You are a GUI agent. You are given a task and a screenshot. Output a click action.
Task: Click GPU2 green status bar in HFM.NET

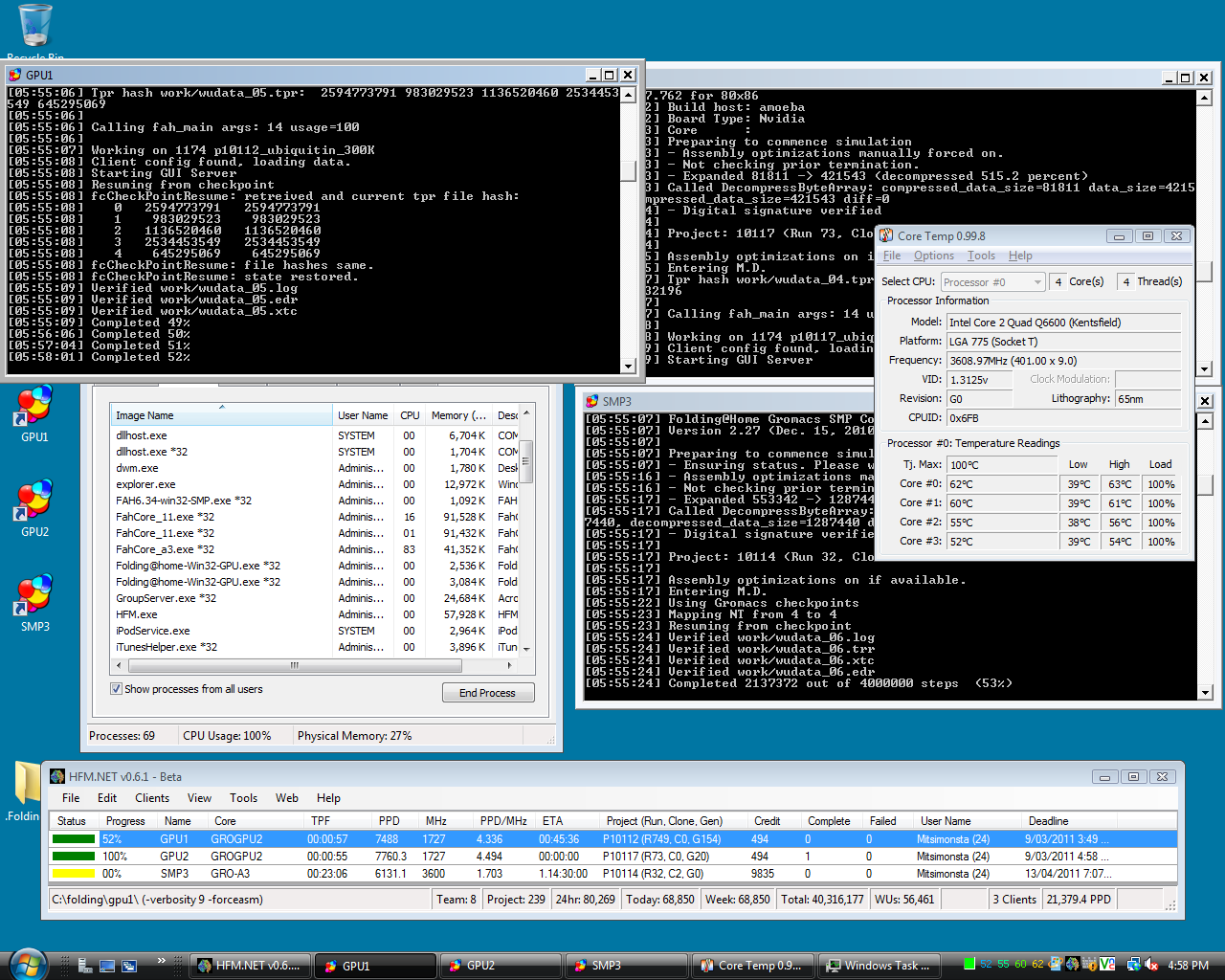(x=74, y=857)
